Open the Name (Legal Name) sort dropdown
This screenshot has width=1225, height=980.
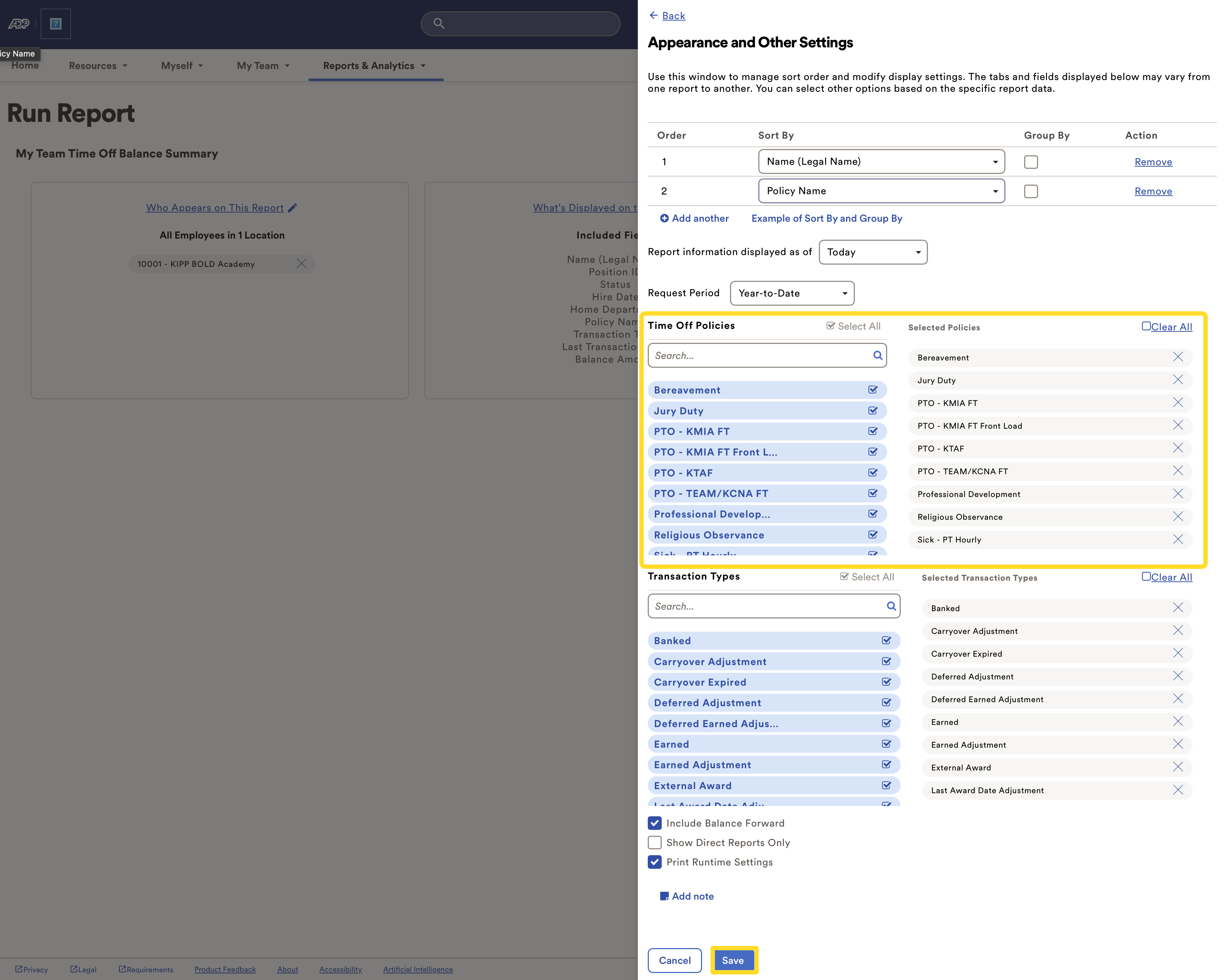881,162
